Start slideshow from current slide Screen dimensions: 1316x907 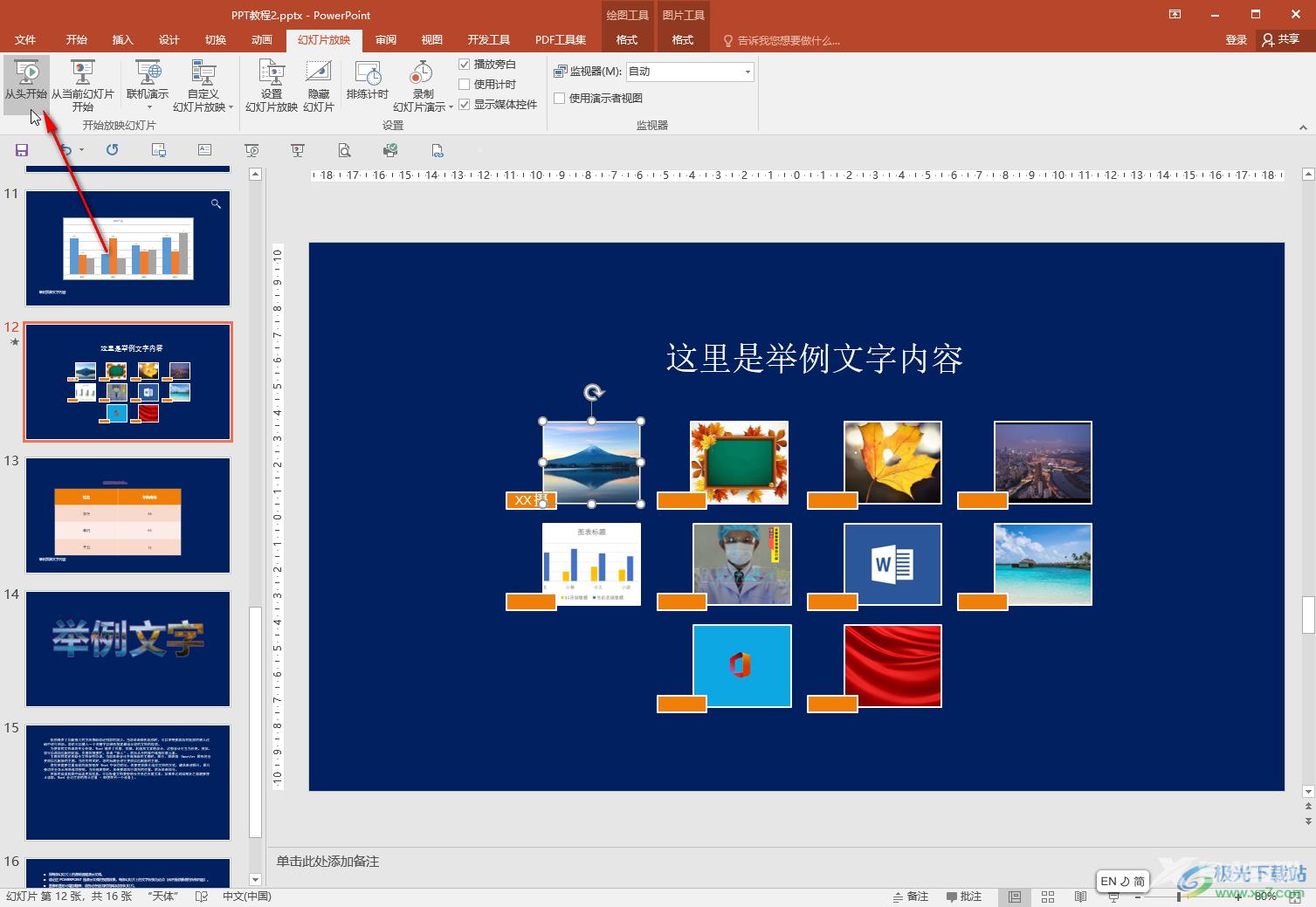click(x=83, y=85)
